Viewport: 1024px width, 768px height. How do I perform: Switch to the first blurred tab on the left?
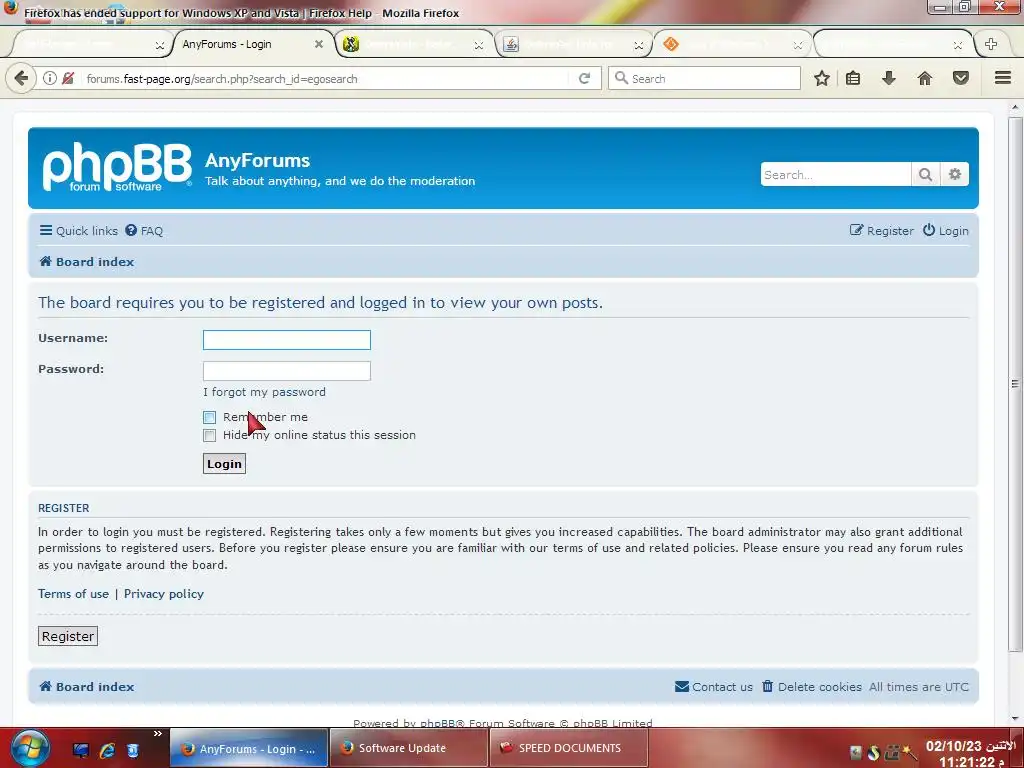click(x=91, y=44)
